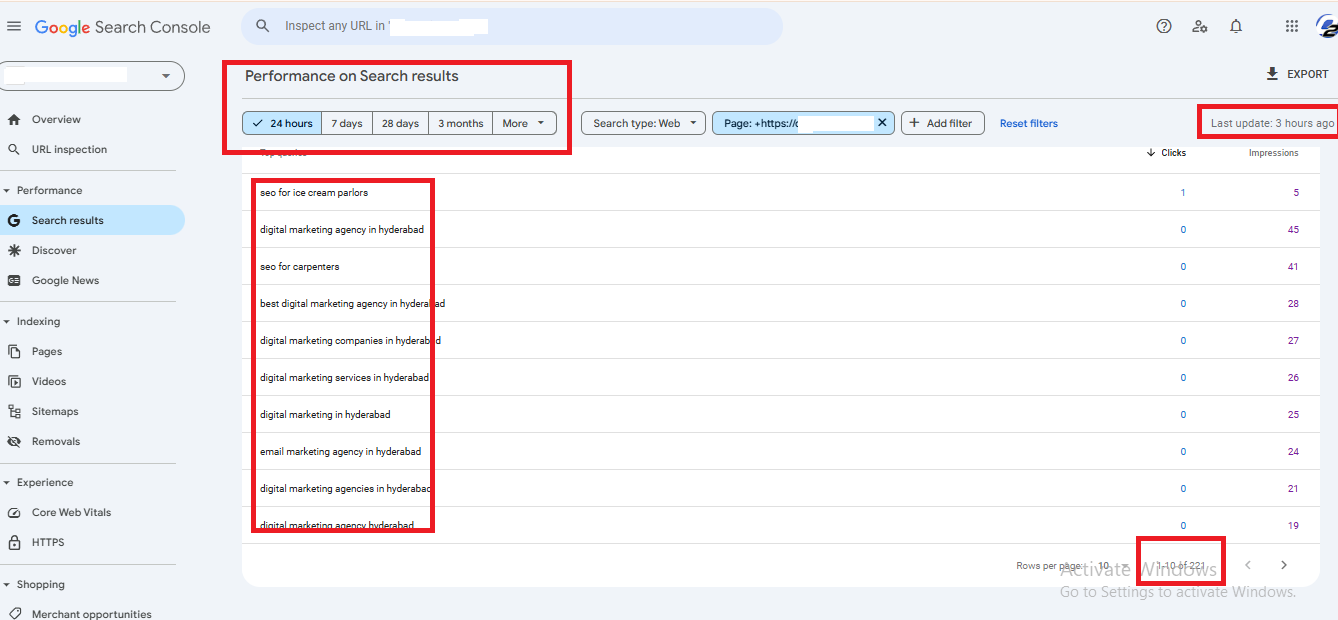Click the Add filter button
Image resolution: width=1338 pixels, height=620 pixels.
[x=943, y=123]
